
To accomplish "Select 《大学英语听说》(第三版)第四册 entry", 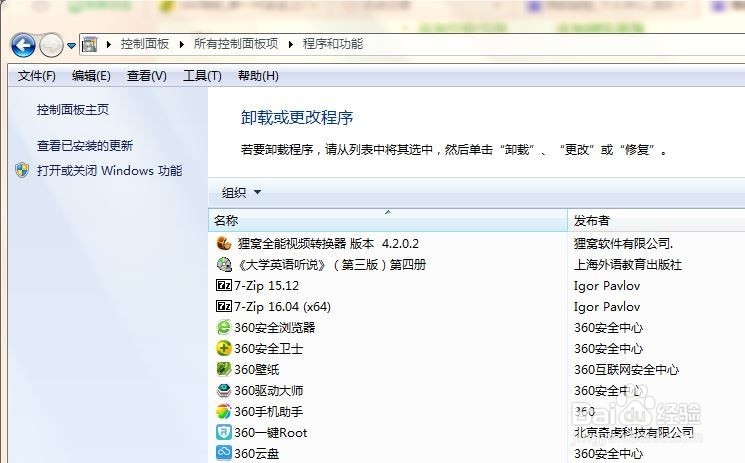I will pos(330,265).
